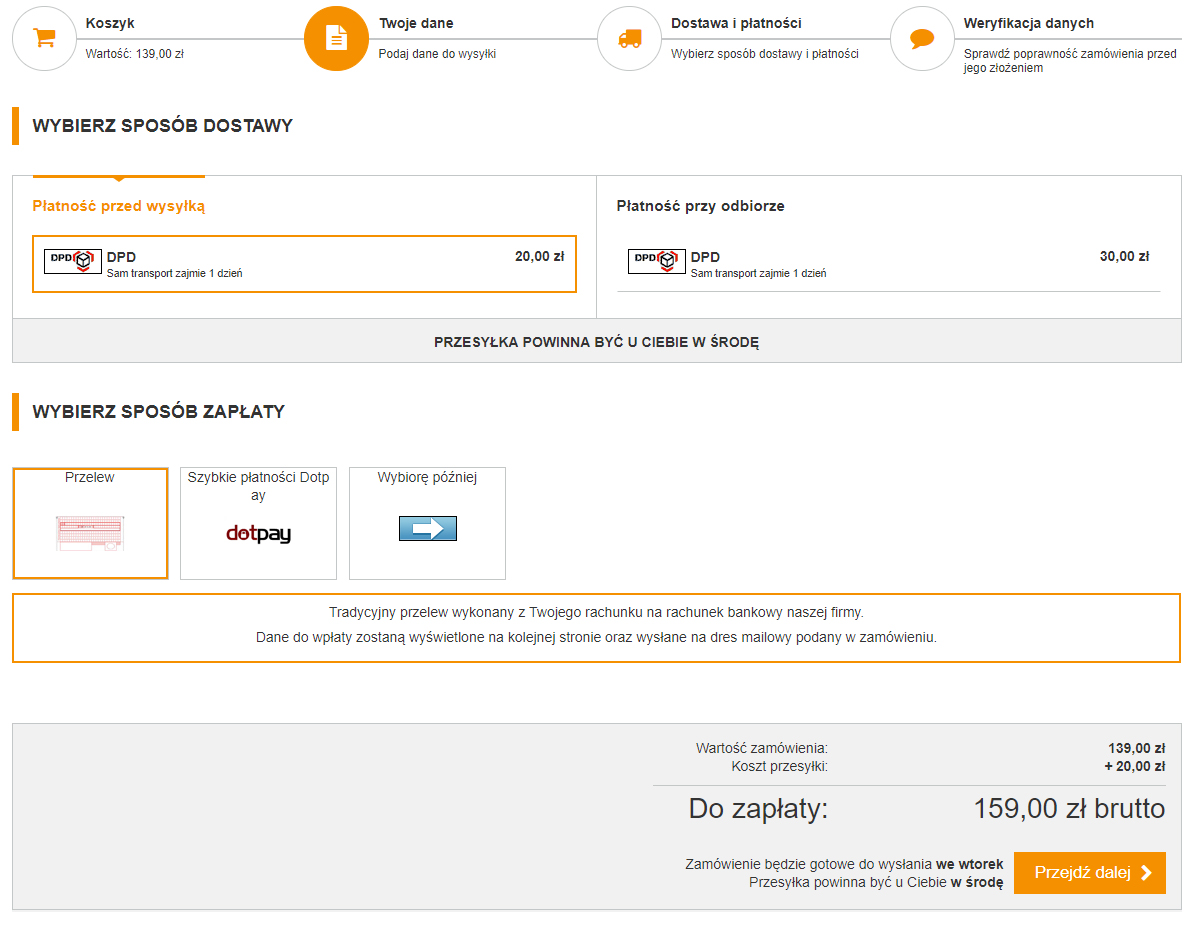Viewport: 1189px width, 927px height.
Task: Click the blue arrow Wybiorę później icon
Action: click(427, 529)
